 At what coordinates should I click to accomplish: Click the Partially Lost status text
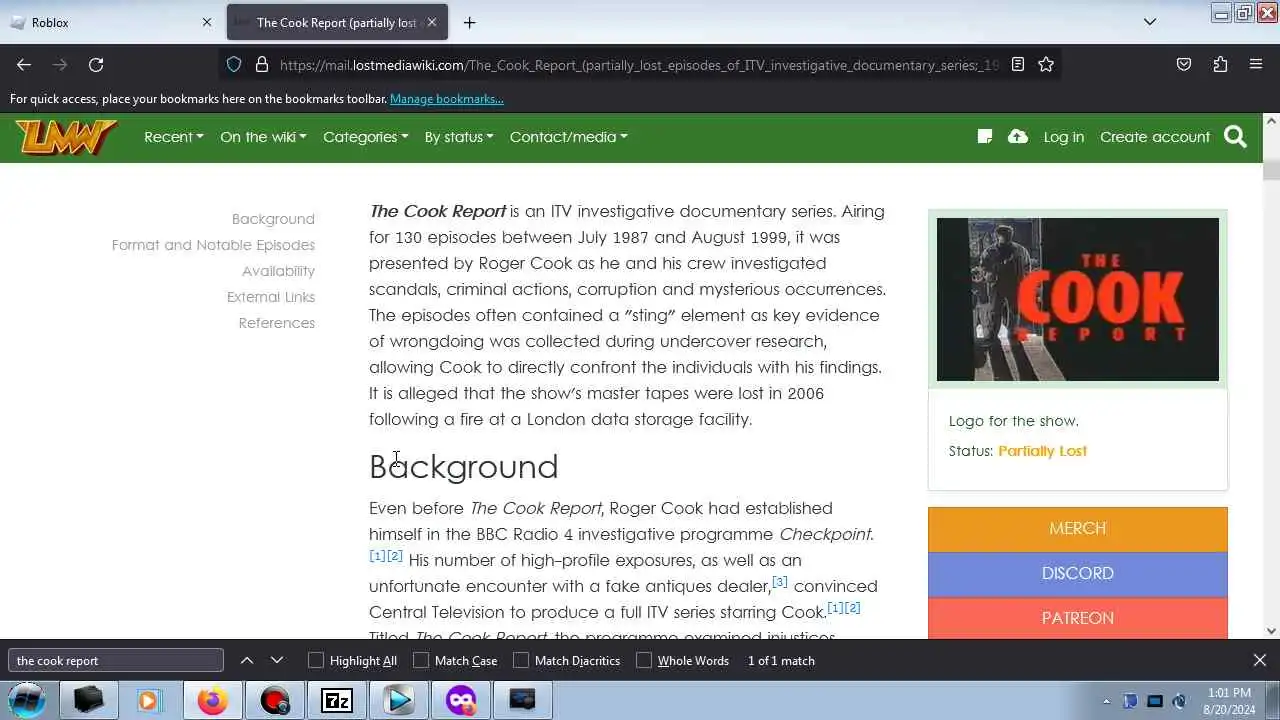1042,451
